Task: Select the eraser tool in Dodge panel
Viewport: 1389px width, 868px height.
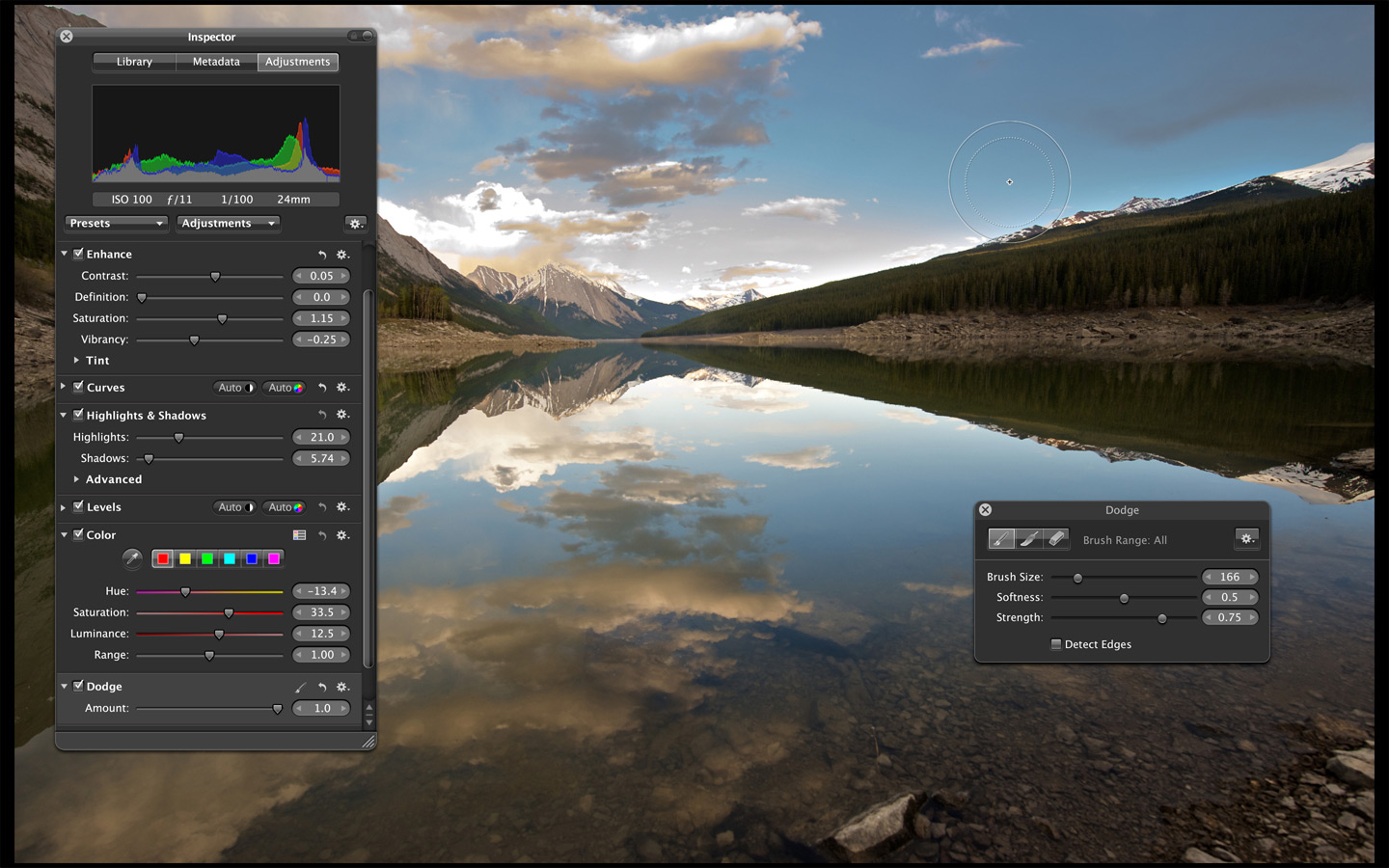Action: point(1056,539)
